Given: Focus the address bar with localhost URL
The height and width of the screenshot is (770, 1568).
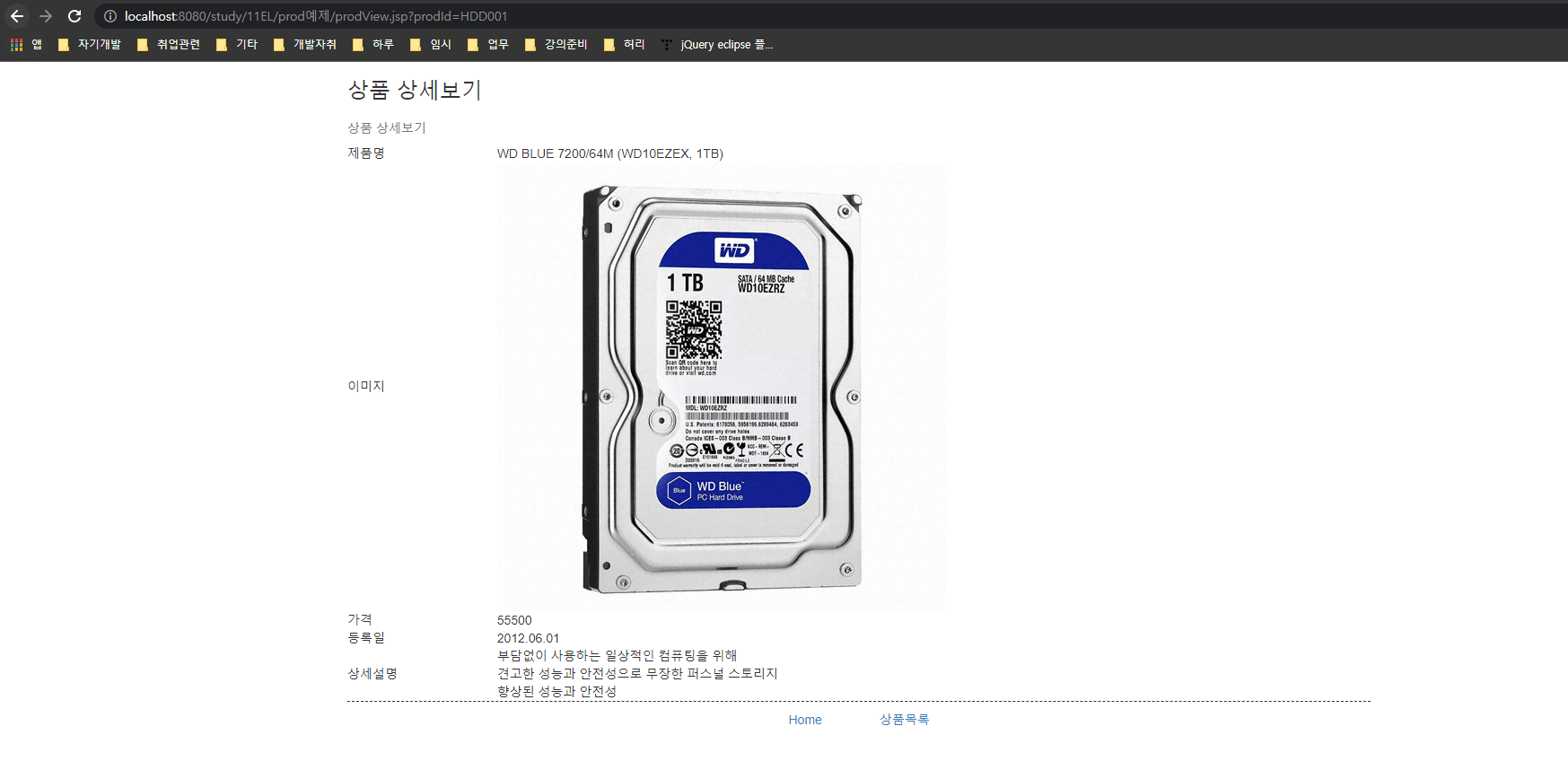Looking at the screenshot, I should tap(316, 16).
